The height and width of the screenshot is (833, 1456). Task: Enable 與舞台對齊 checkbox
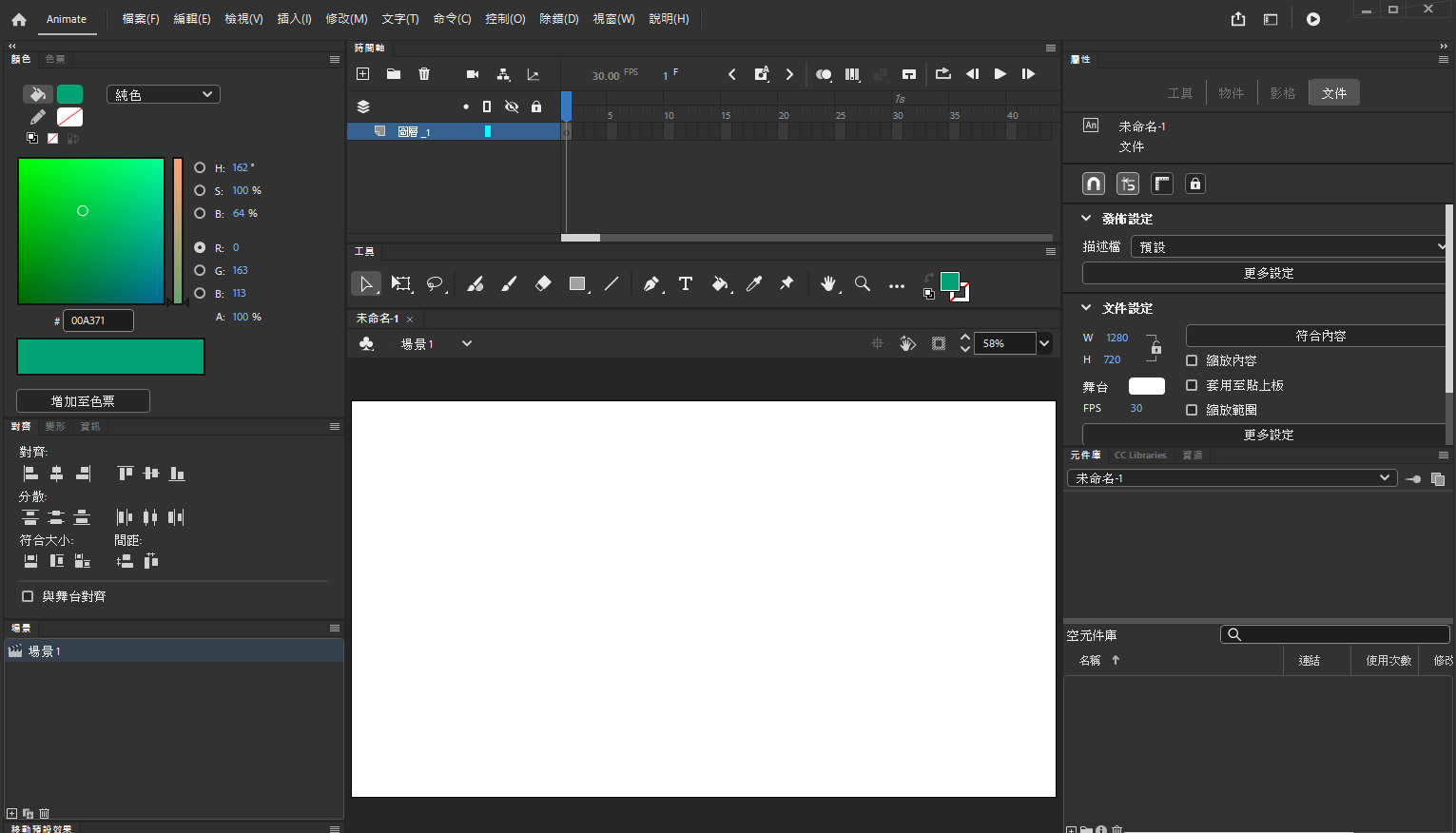tap(28, 596)
